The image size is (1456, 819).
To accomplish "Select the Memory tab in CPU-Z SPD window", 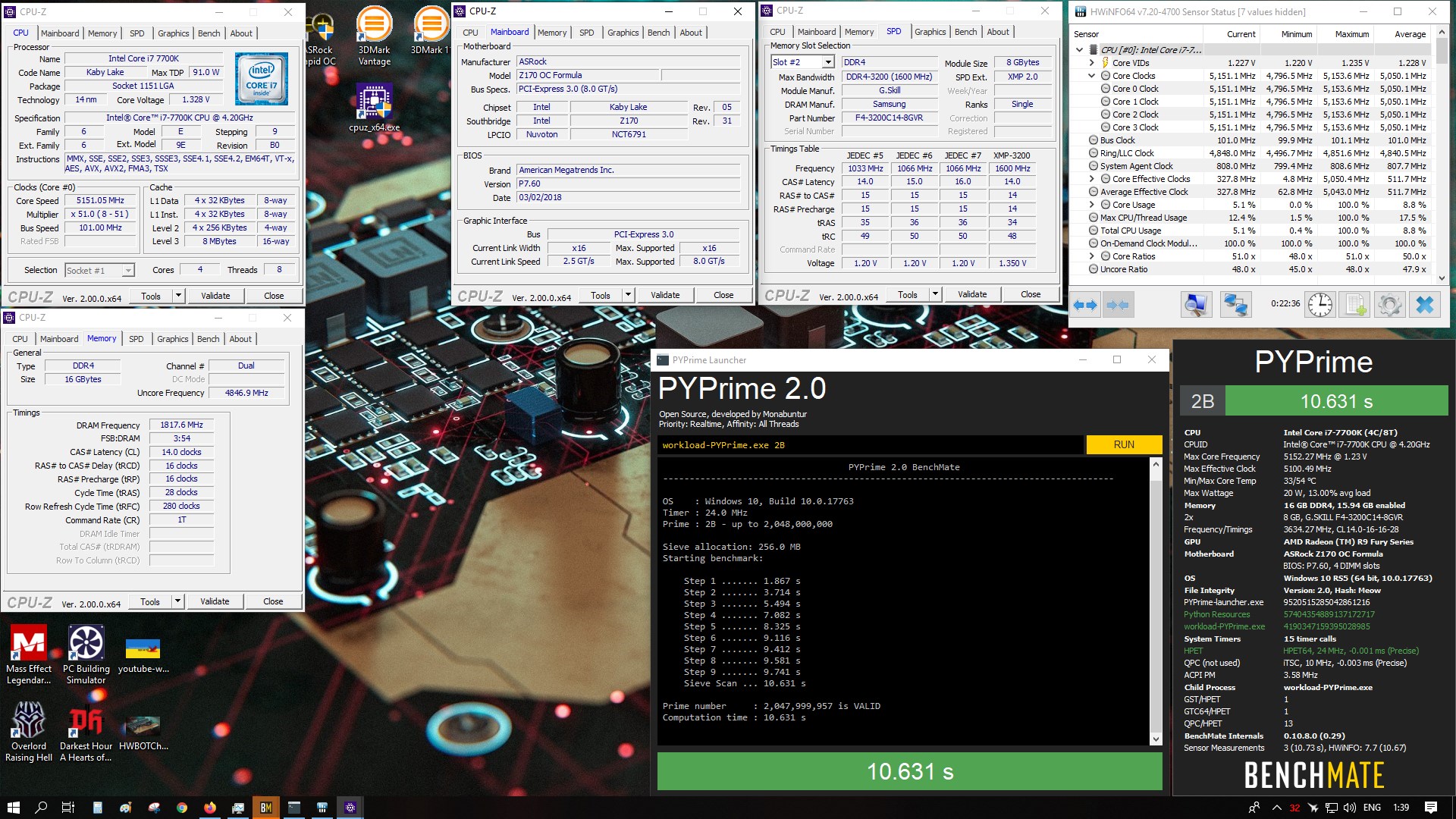I will click(859, 32).
